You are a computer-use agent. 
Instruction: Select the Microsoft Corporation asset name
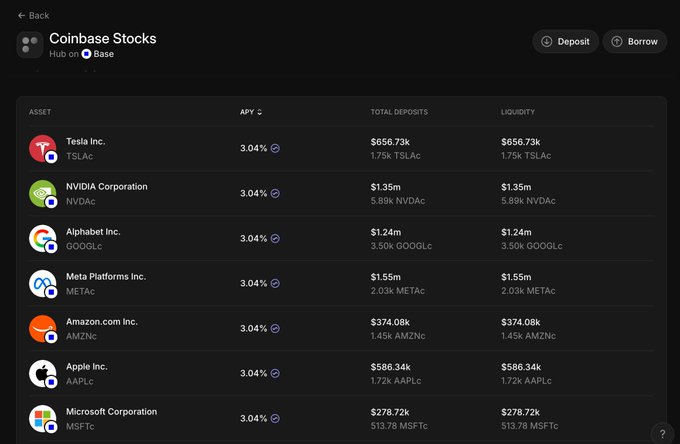(111, 412)
